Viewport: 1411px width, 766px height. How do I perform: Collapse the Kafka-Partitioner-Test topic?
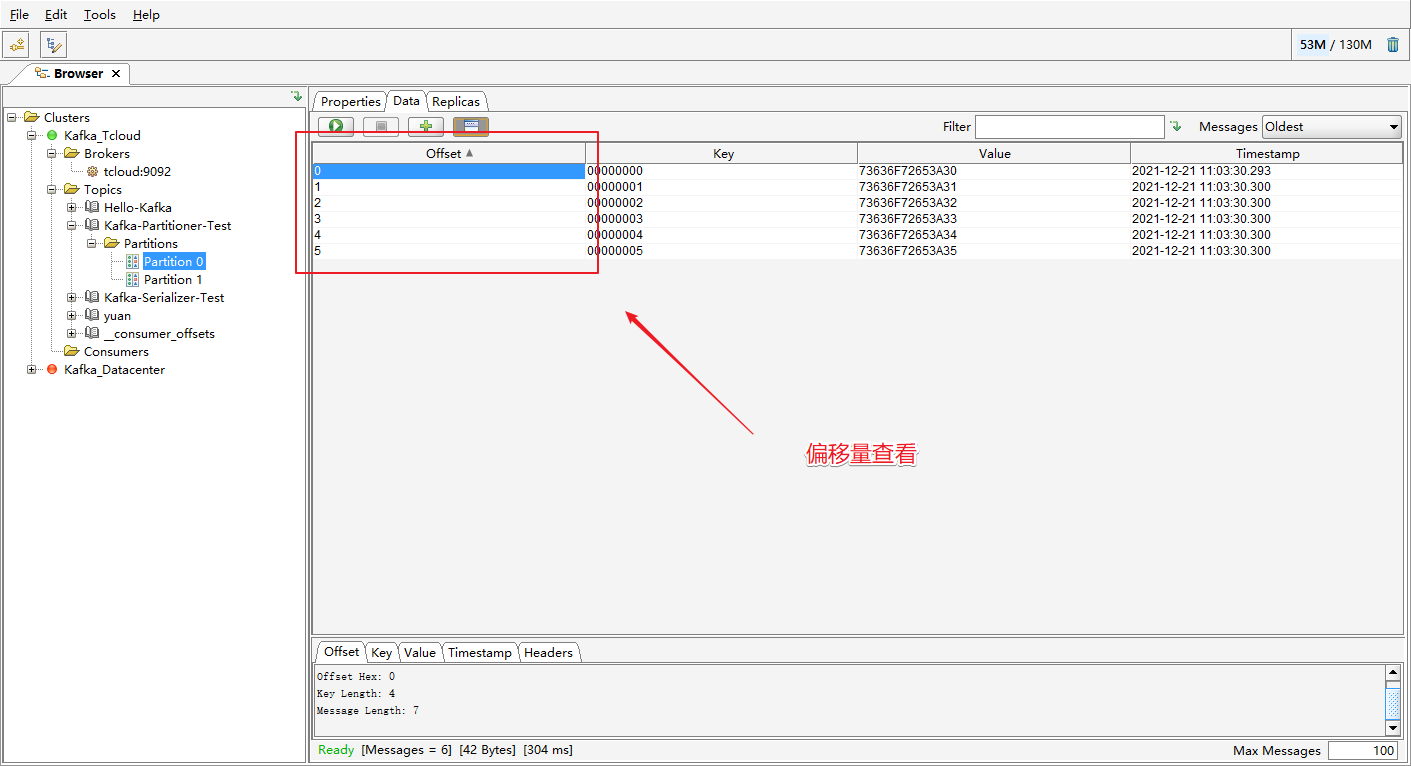coord(72,225)
